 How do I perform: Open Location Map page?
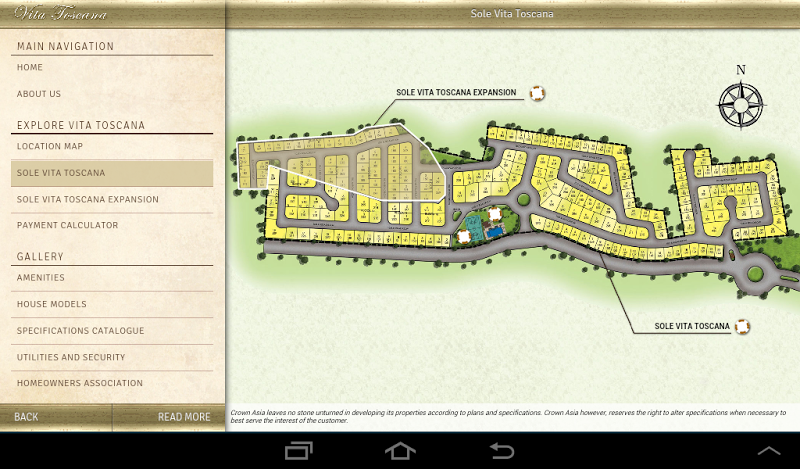point(112,146)
